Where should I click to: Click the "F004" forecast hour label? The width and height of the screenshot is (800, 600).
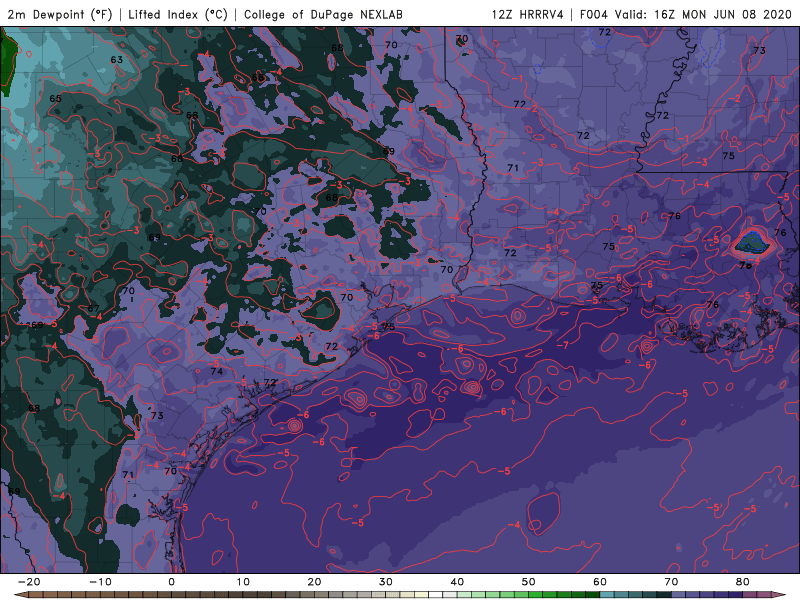point(593,14)
